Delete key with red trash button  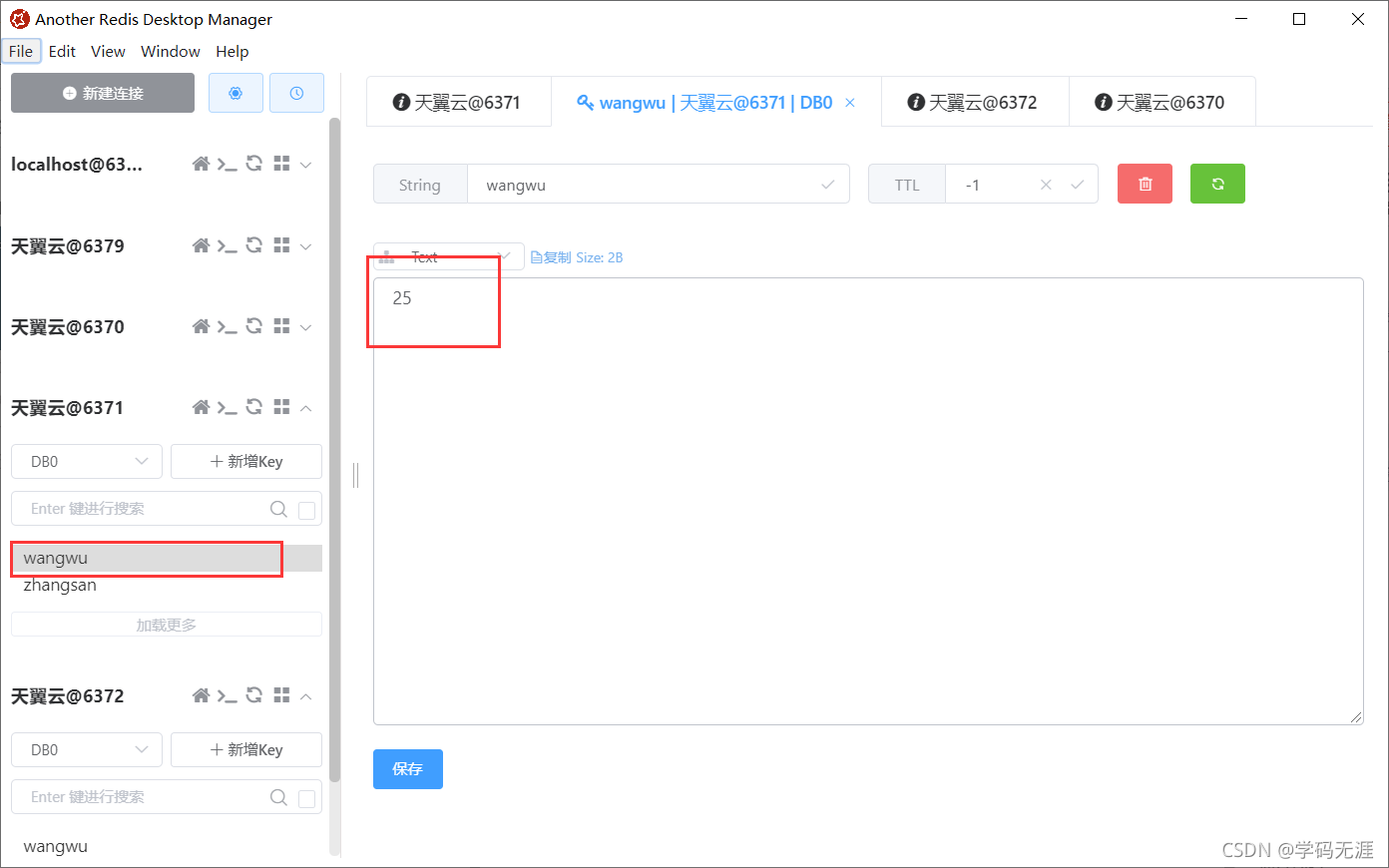coord(1145,184)
